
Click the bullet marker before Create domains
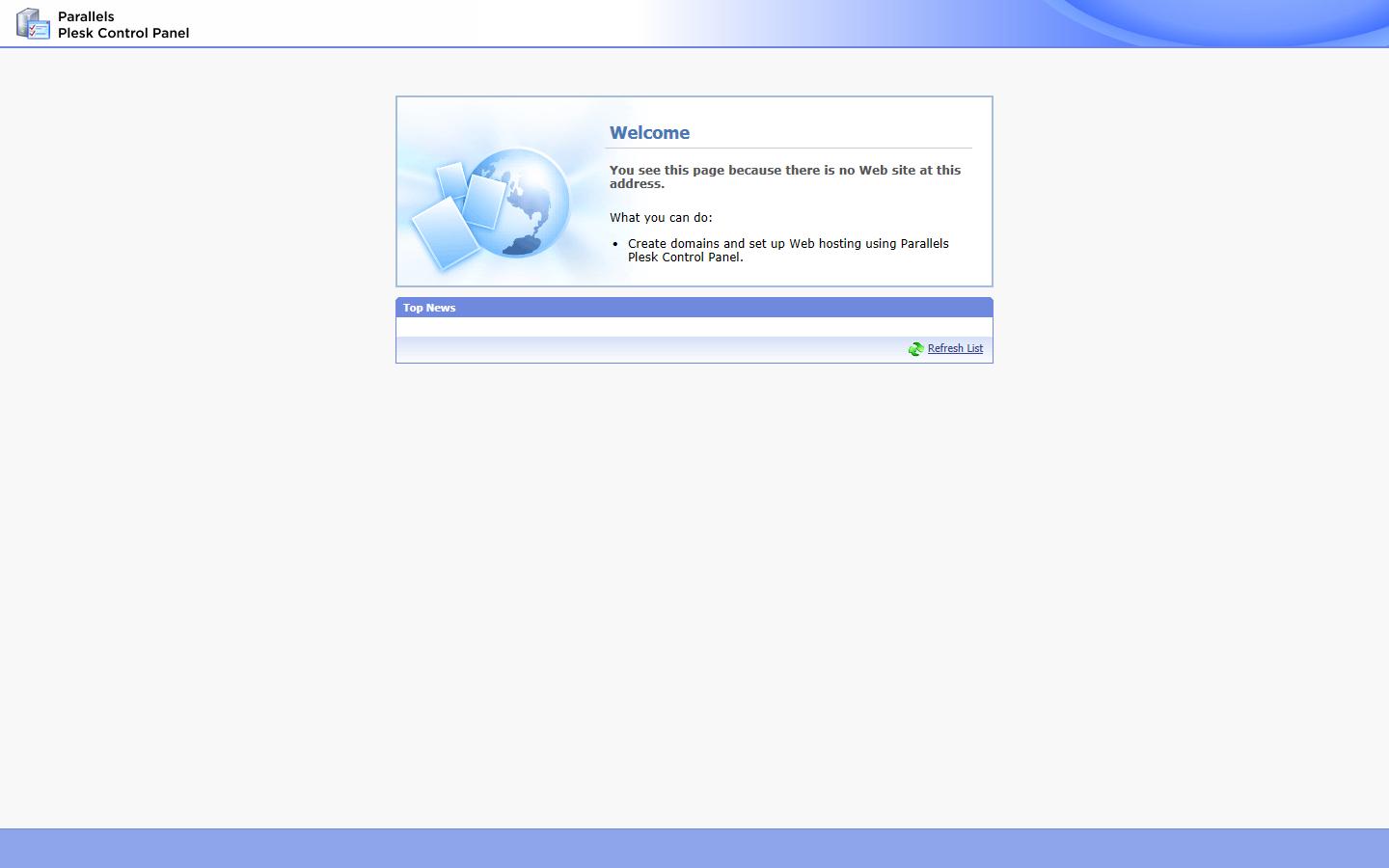615,244
